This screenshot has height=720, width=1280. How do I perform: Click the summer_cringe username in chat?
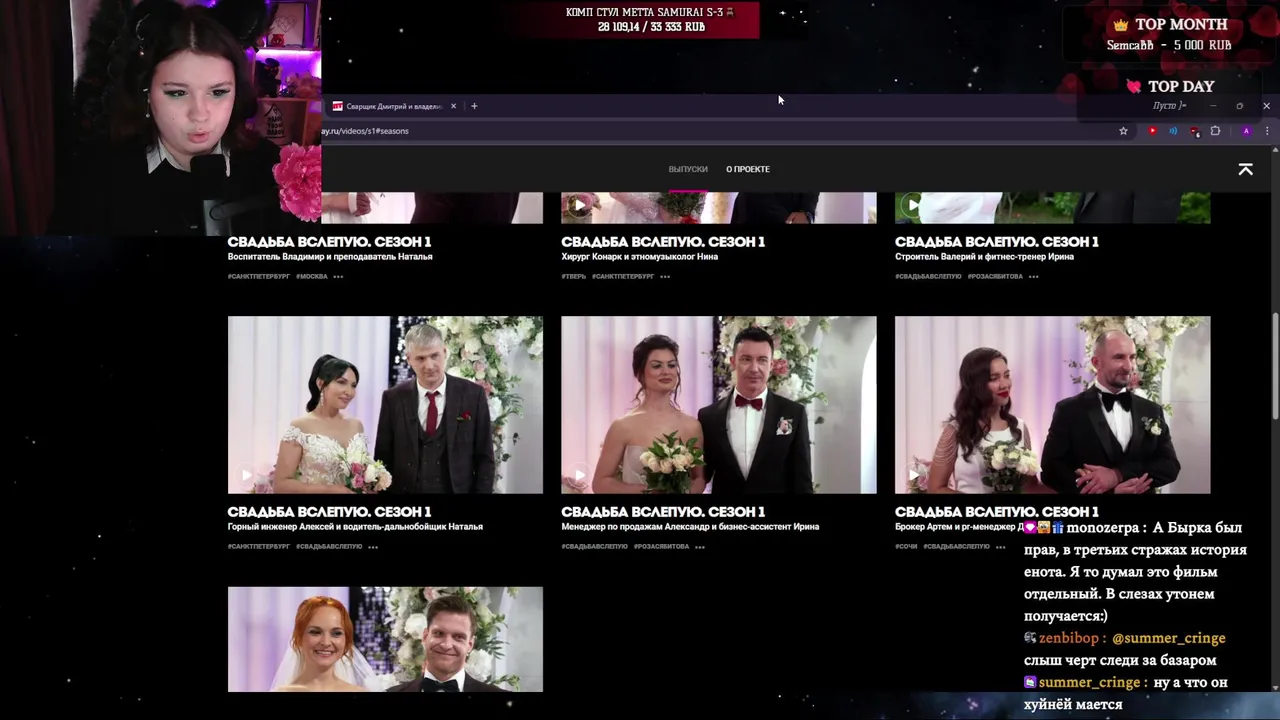[x=1089, y=683]
